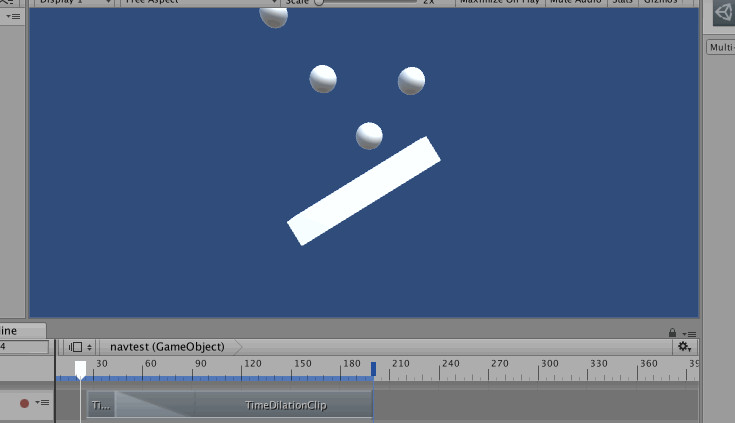Select the blue timeline end marker
The width and height of the screenshot is (735, 423).
374,369
